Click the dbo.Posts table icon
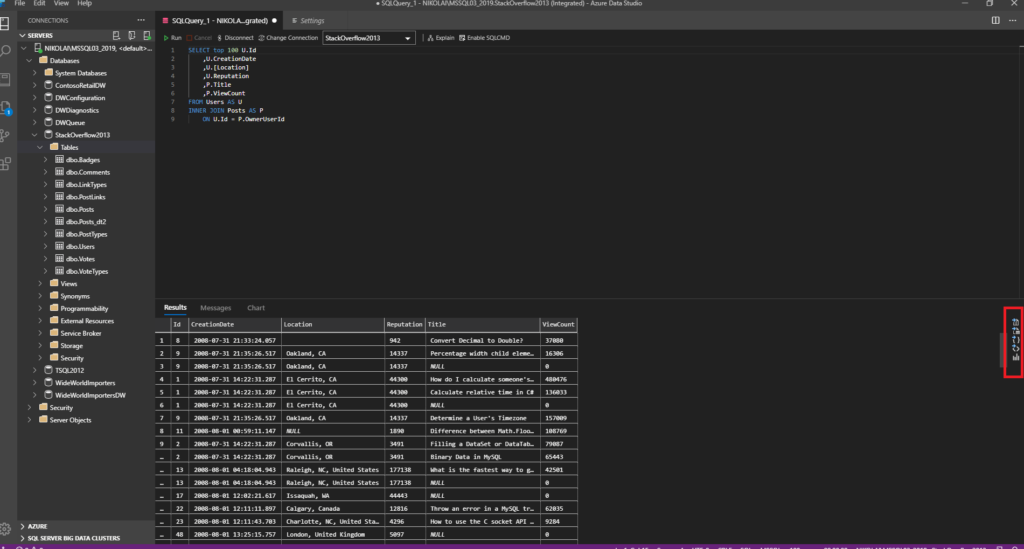Screen dimensions: 1024x549 (59, 209)
